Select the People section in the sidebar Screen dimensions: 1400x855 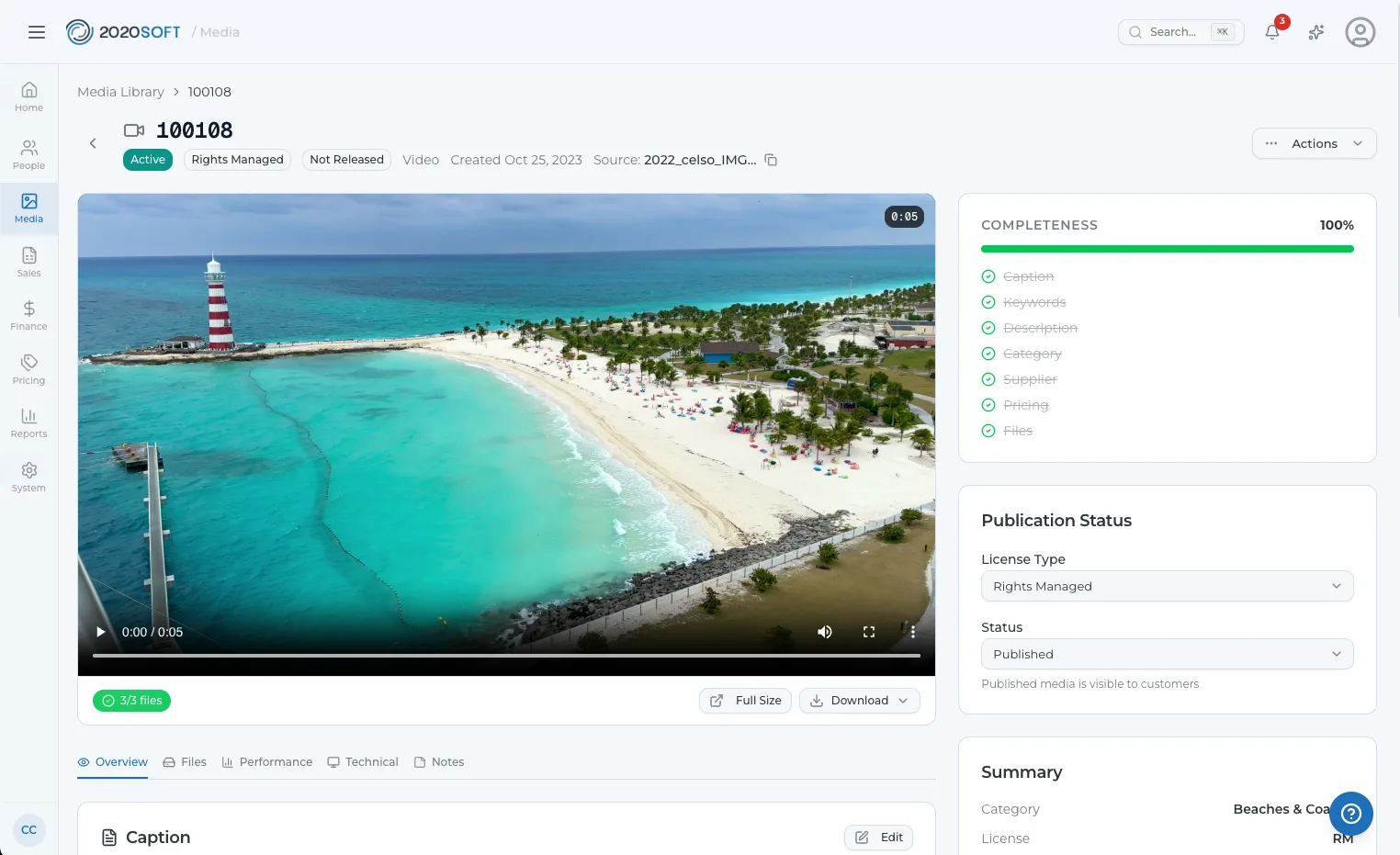[x=28, y=153]
